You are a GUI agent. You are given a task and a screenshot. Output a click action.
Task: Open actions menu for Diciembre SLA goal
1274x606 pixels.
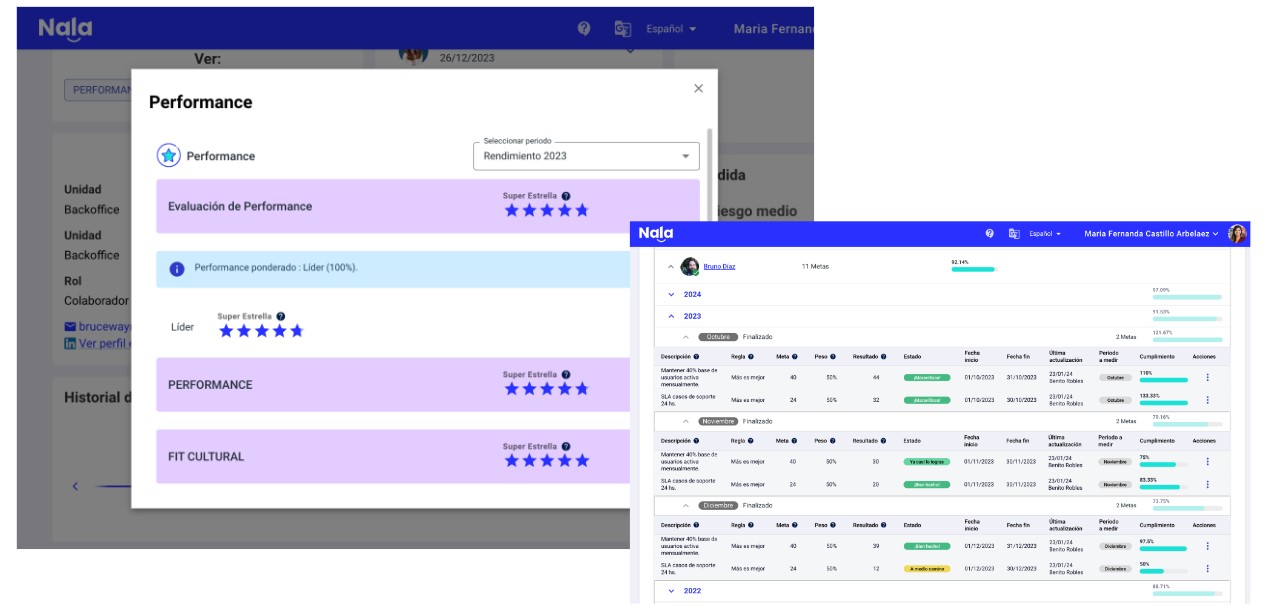coord(1207,568)
